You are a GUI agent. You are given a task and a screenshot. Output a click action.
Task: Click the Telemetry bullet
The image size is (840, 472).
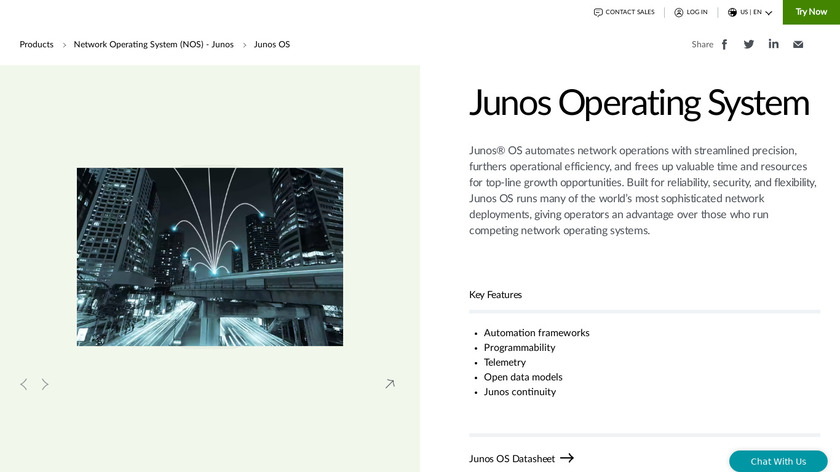click(505, 362)
